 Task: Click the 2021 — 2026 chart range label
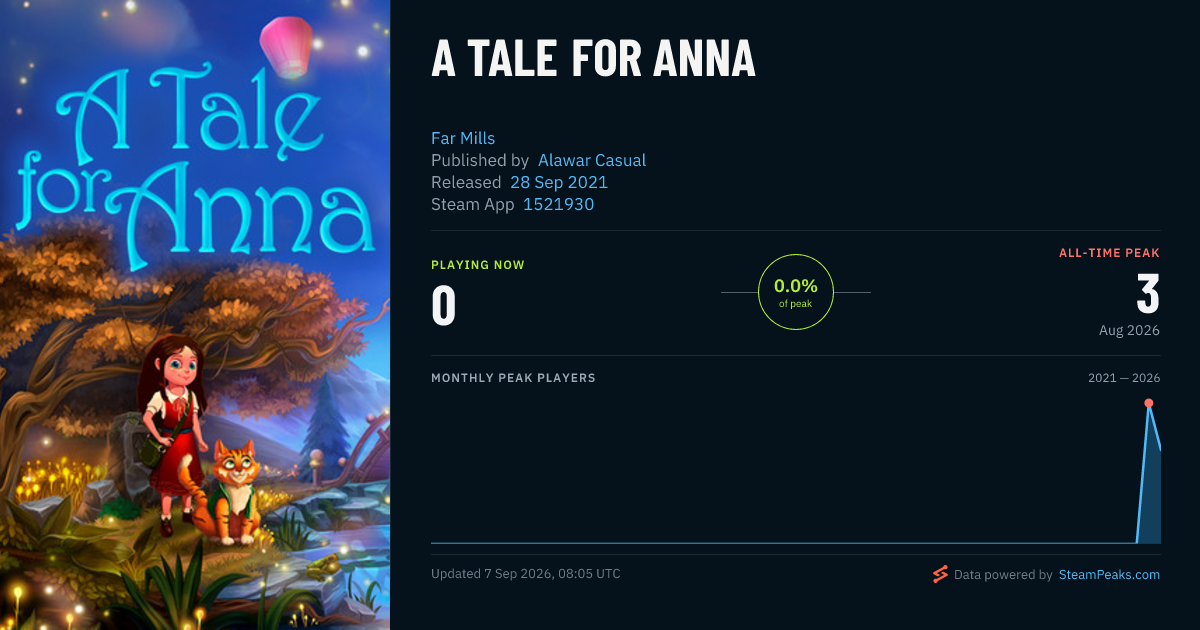pyautogui.click(x=1124, y=378)
